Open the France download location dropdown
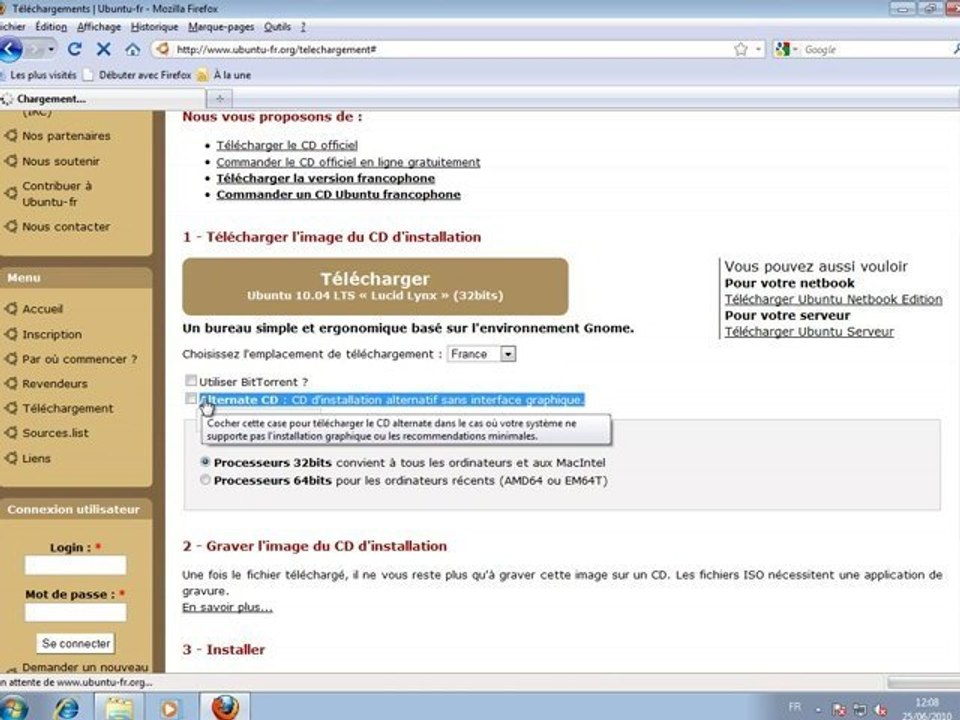960x720 pixels. [481, 354]
